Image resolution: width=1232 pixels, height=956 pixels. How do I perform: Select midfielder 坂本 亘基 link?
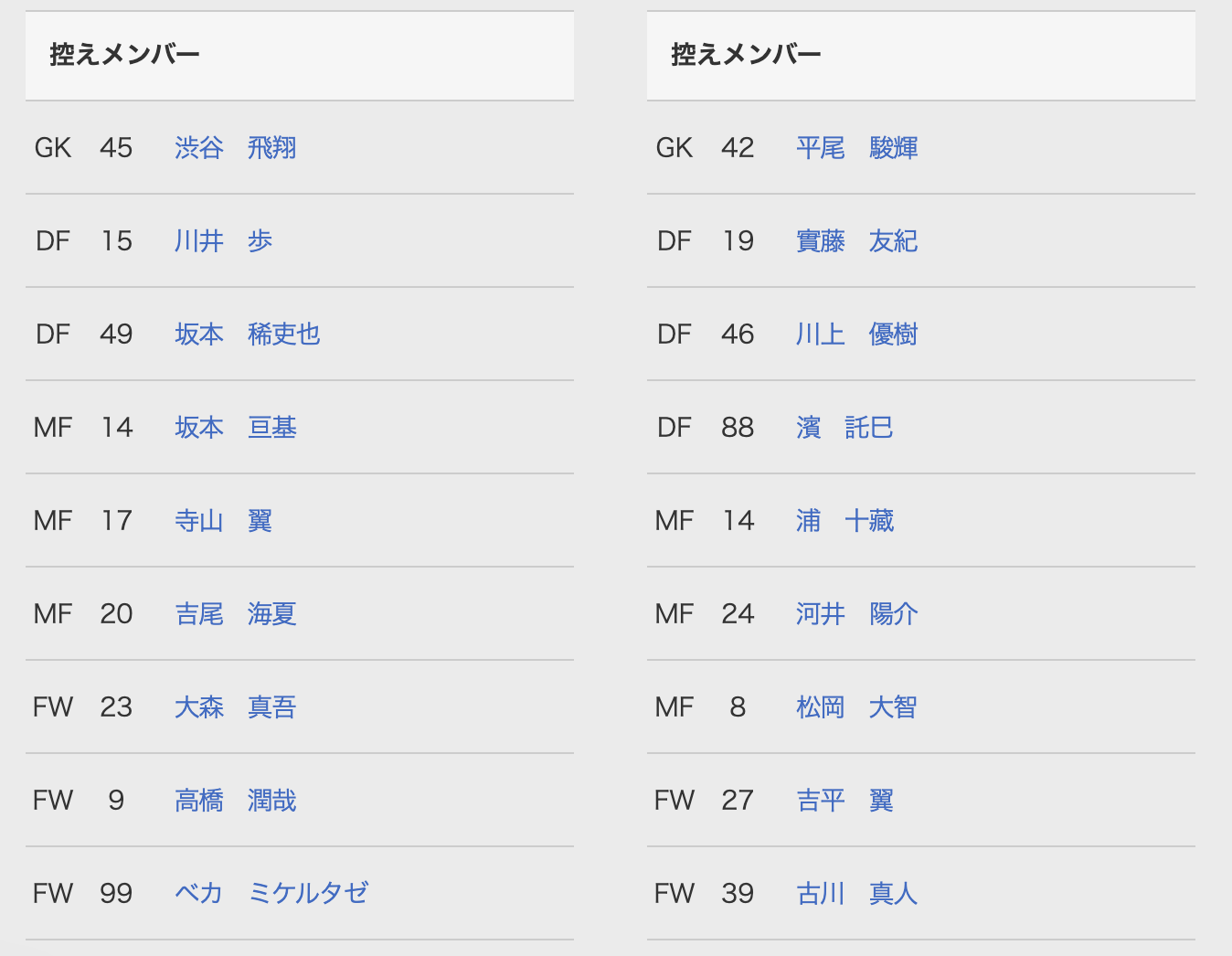coord(236,427)
